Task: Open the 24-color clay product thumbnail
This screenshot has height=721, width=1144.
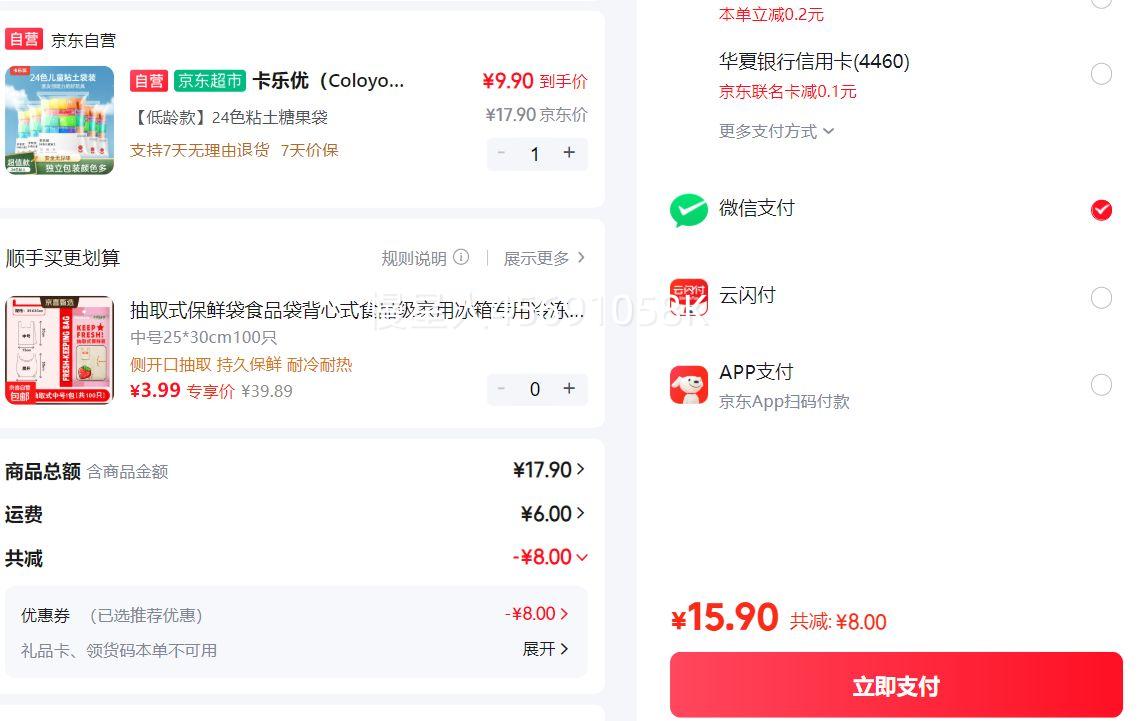Action: (60, 121)
